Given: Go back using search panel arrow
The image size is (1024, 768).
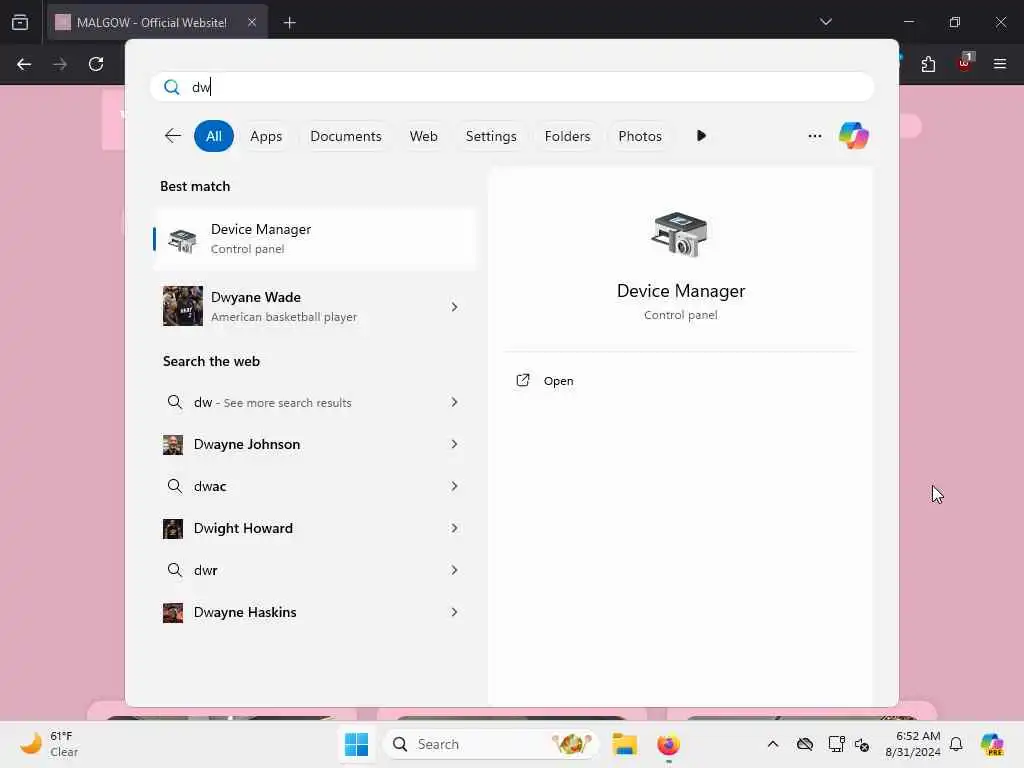Looking at the screenshot, I should pyautogui.click(x=172, y=136).
